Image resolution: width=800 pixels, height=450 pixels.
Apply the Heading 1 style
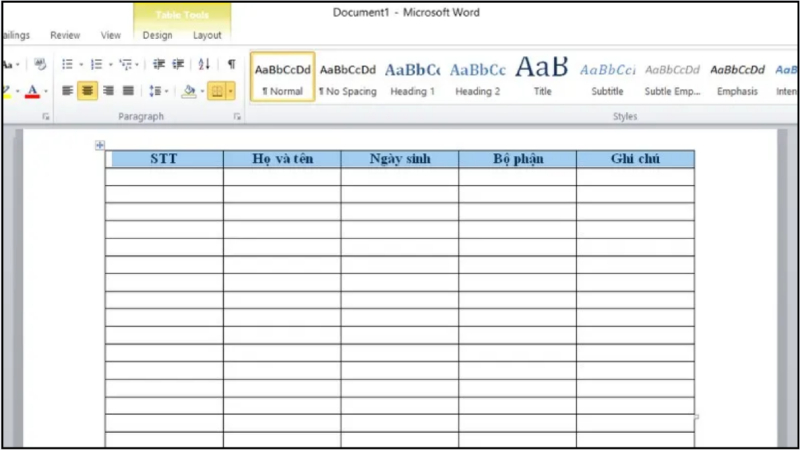(412, 77)
